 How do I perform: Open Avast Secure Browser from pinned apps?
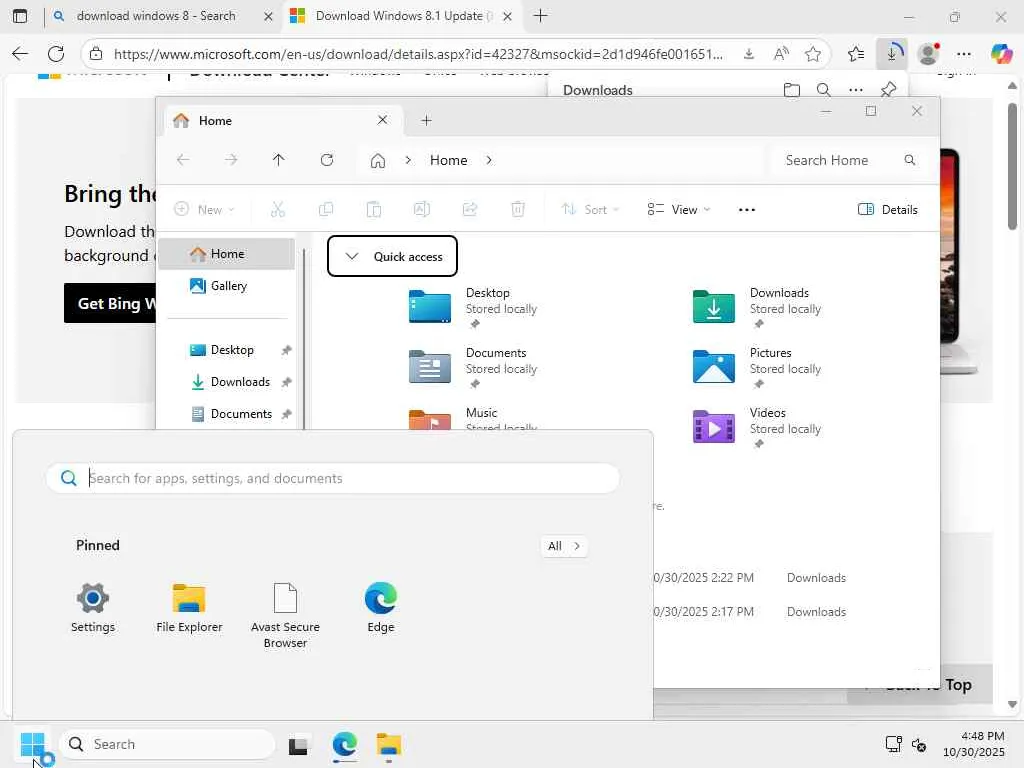pos(285,615)
